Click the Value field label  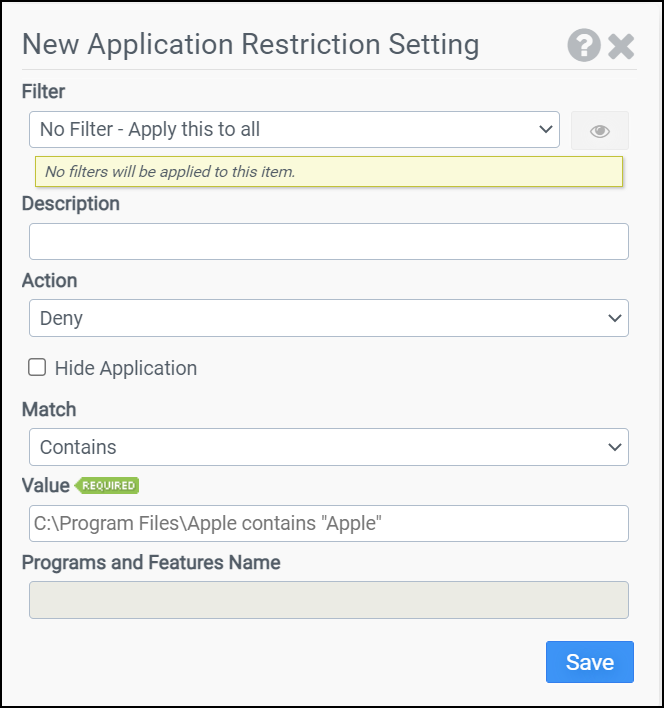46,486
